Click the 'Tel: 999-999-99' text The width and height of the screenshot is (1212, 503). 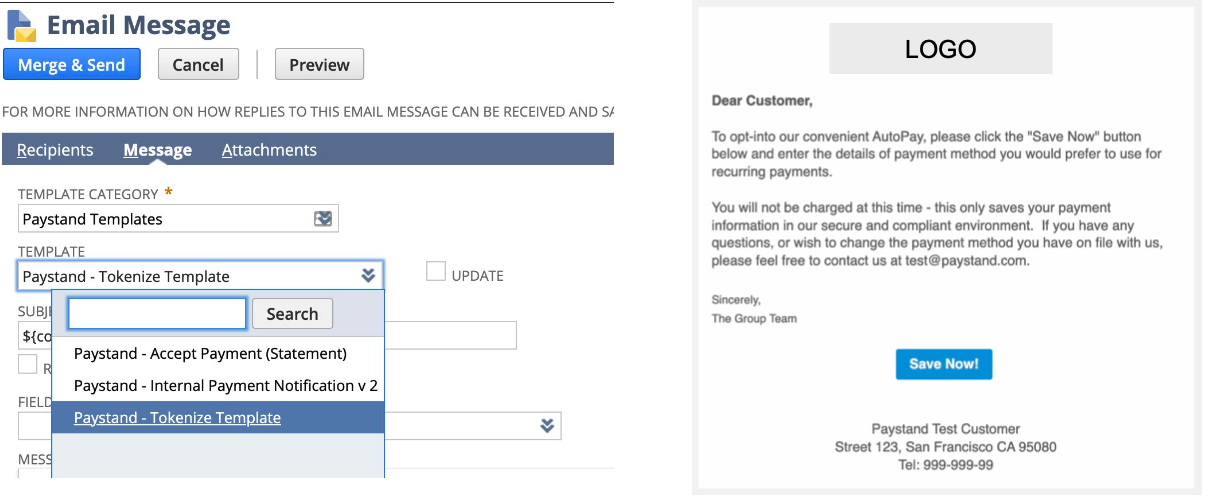point(945,465)
